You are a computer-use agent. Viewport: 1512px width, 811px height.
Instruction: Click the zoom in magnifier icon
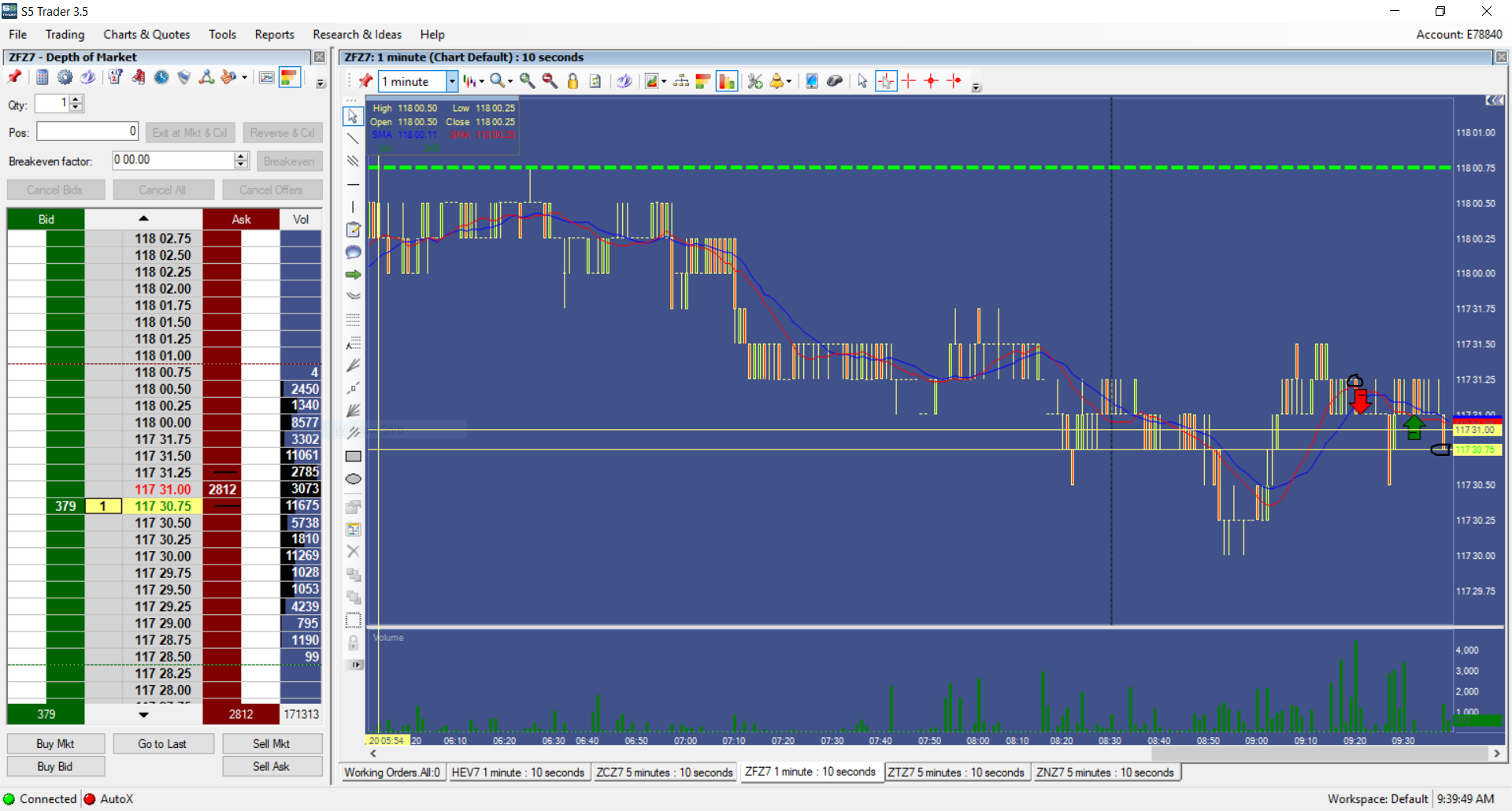pyautogui.click(x=527, y=81)
